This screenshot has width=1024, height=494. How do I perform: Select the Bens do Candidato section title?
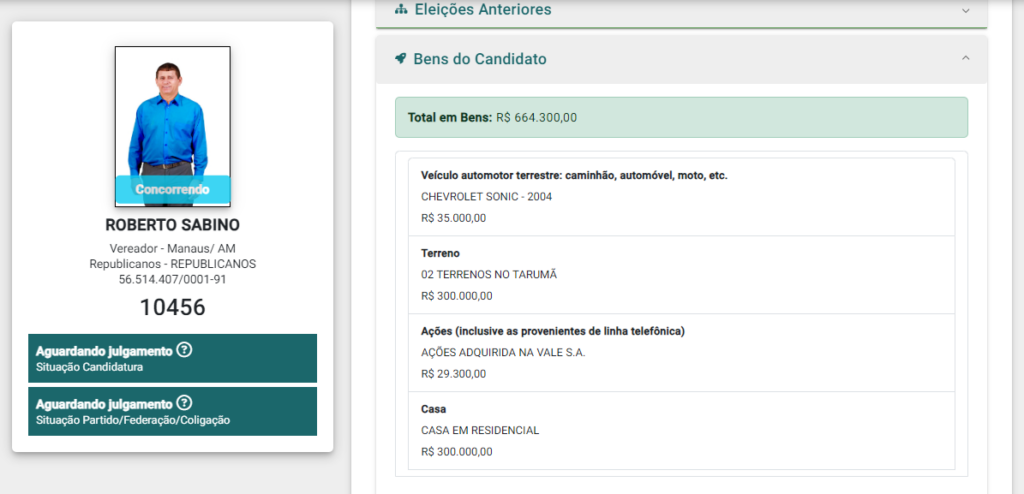(480, 59)
